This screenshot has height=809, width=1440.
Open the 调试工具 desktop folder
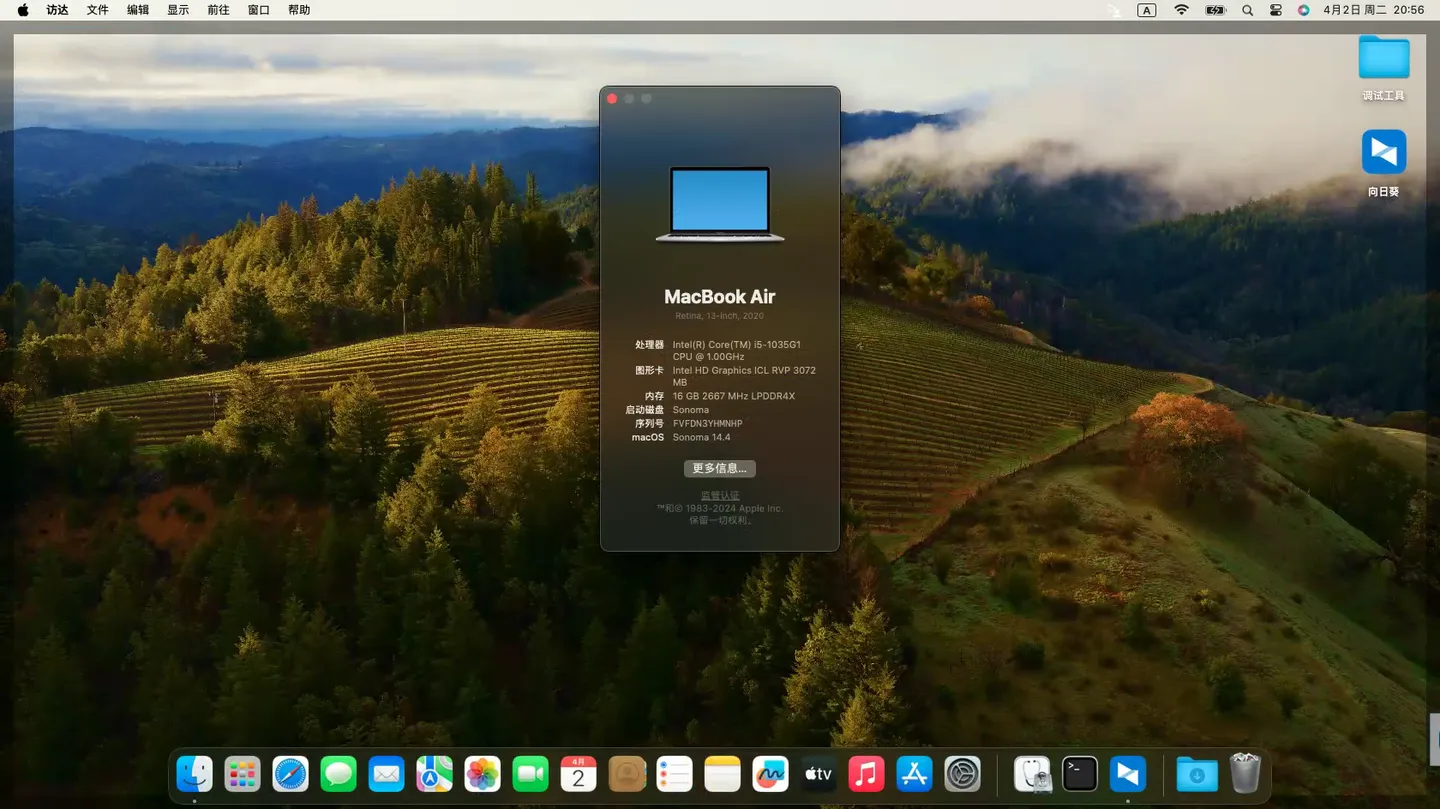tap(1383, 58)
